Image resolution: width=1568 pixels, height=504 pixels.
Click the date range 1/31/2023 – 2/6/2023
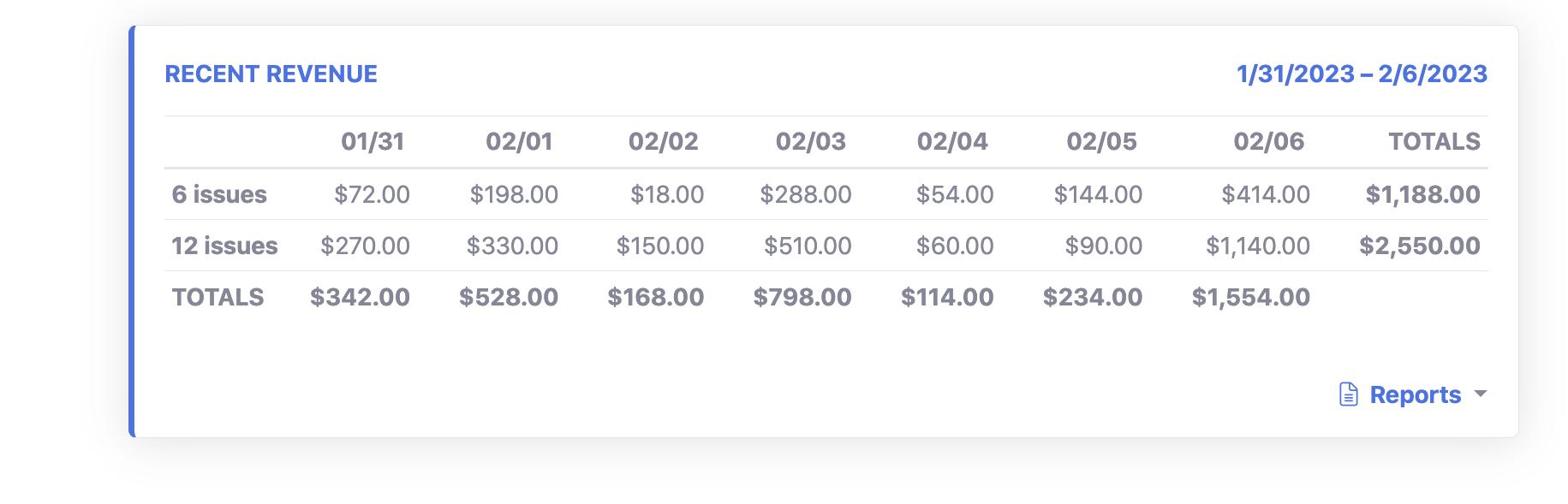(x=1362, y=74)
